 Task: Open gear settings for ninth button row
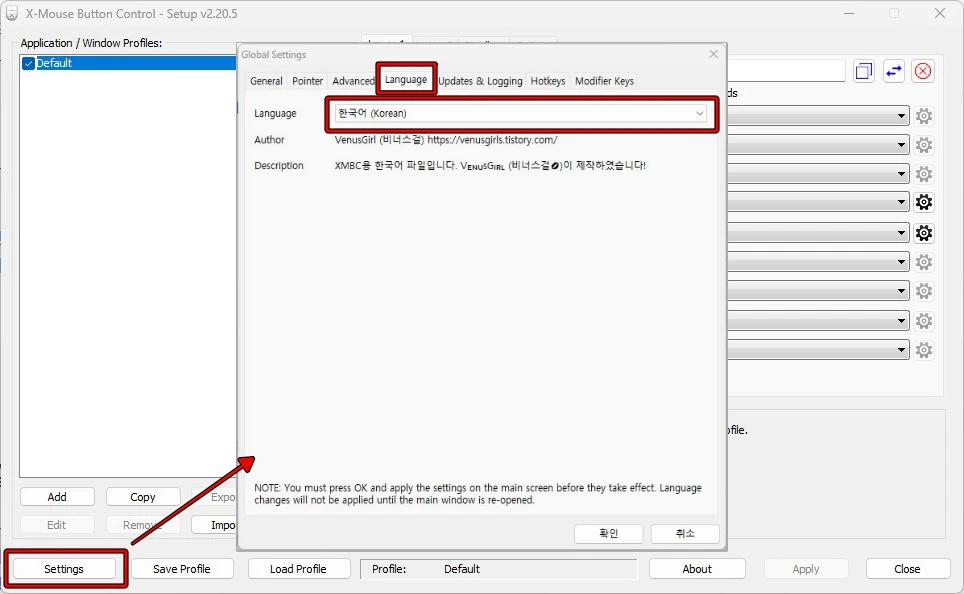coord(923,350)
